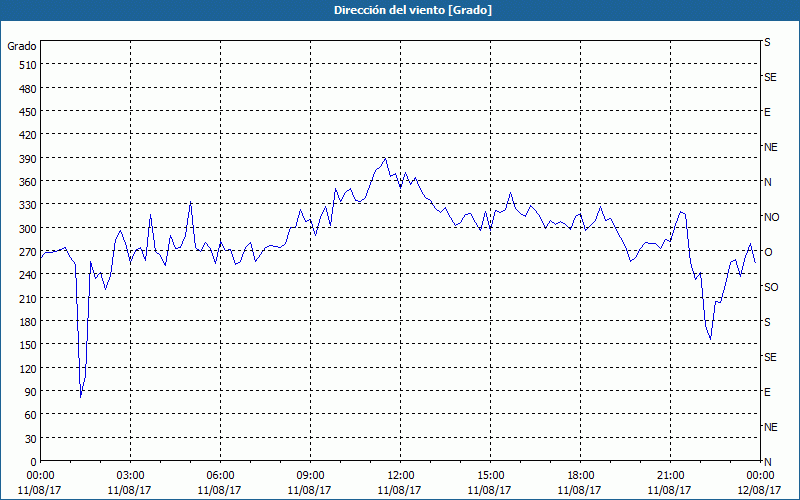This screenshot has width=800, height=500.
Task: Click the 'NO' compass label on right axis
Action: pos(771,217)
